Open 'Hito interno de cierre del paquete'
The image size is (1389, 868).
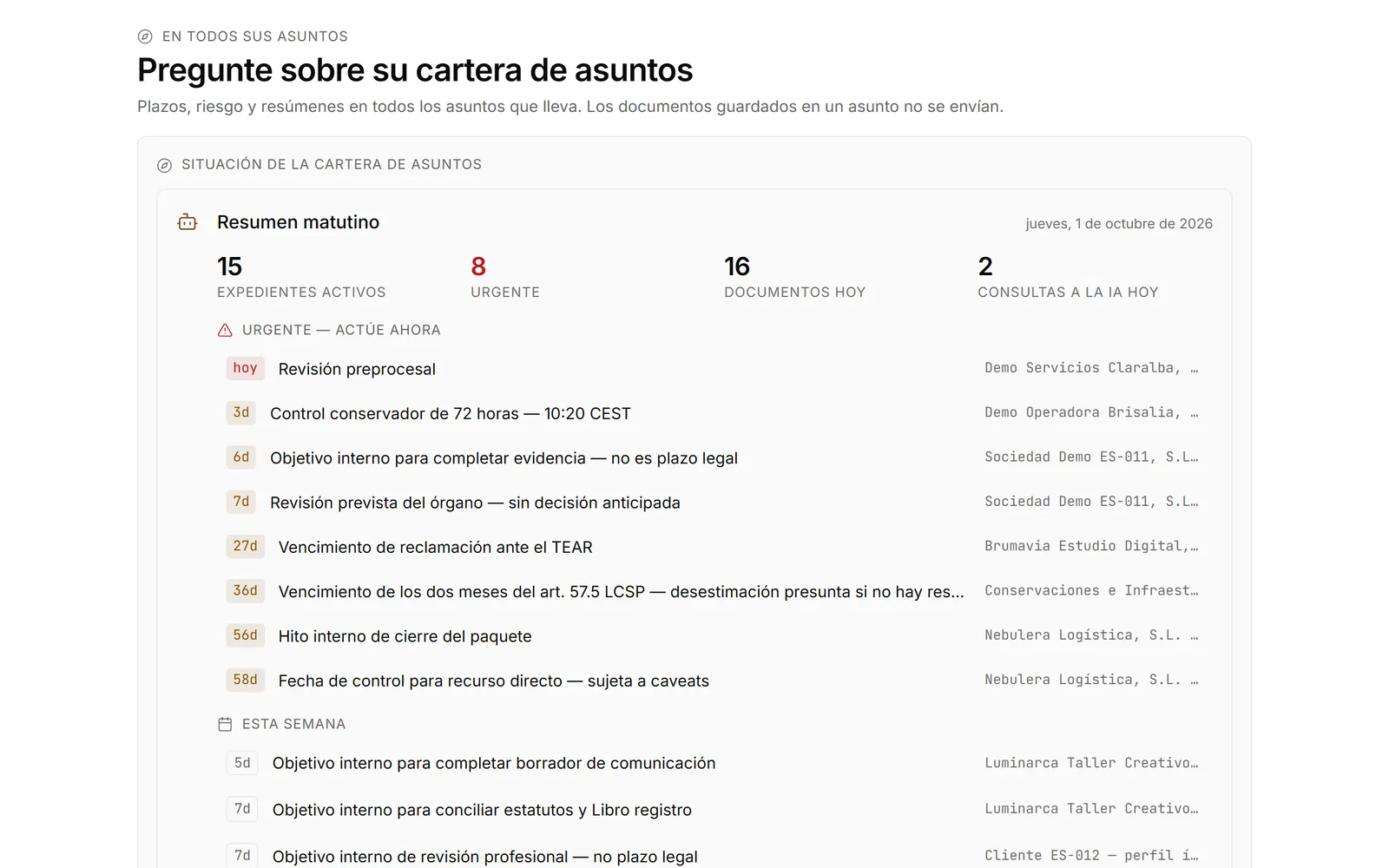pyautogui.click(x=405, y=636)
